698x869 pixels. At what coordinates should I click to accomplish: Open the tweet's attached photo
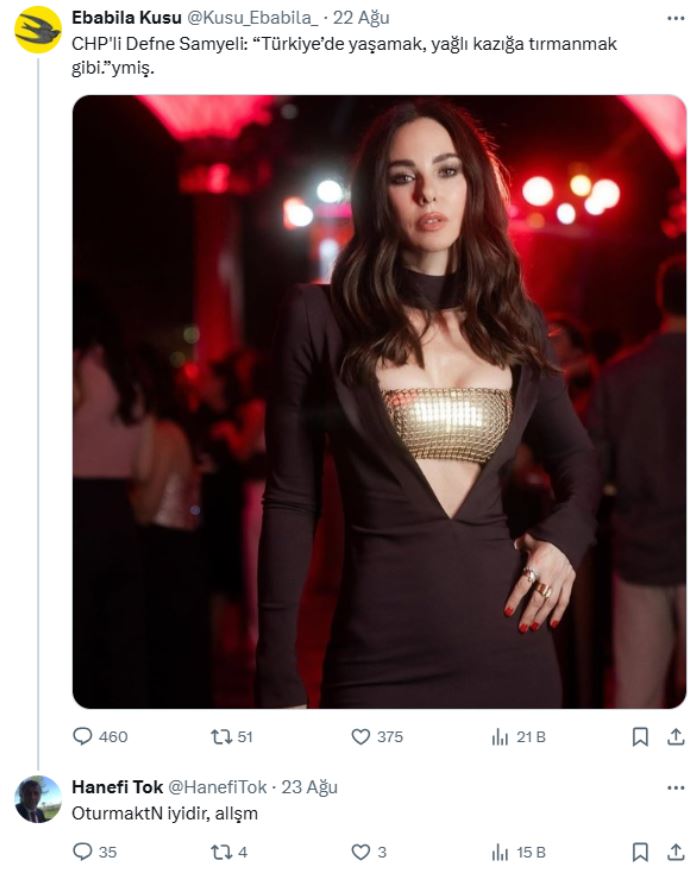point(379,401)
